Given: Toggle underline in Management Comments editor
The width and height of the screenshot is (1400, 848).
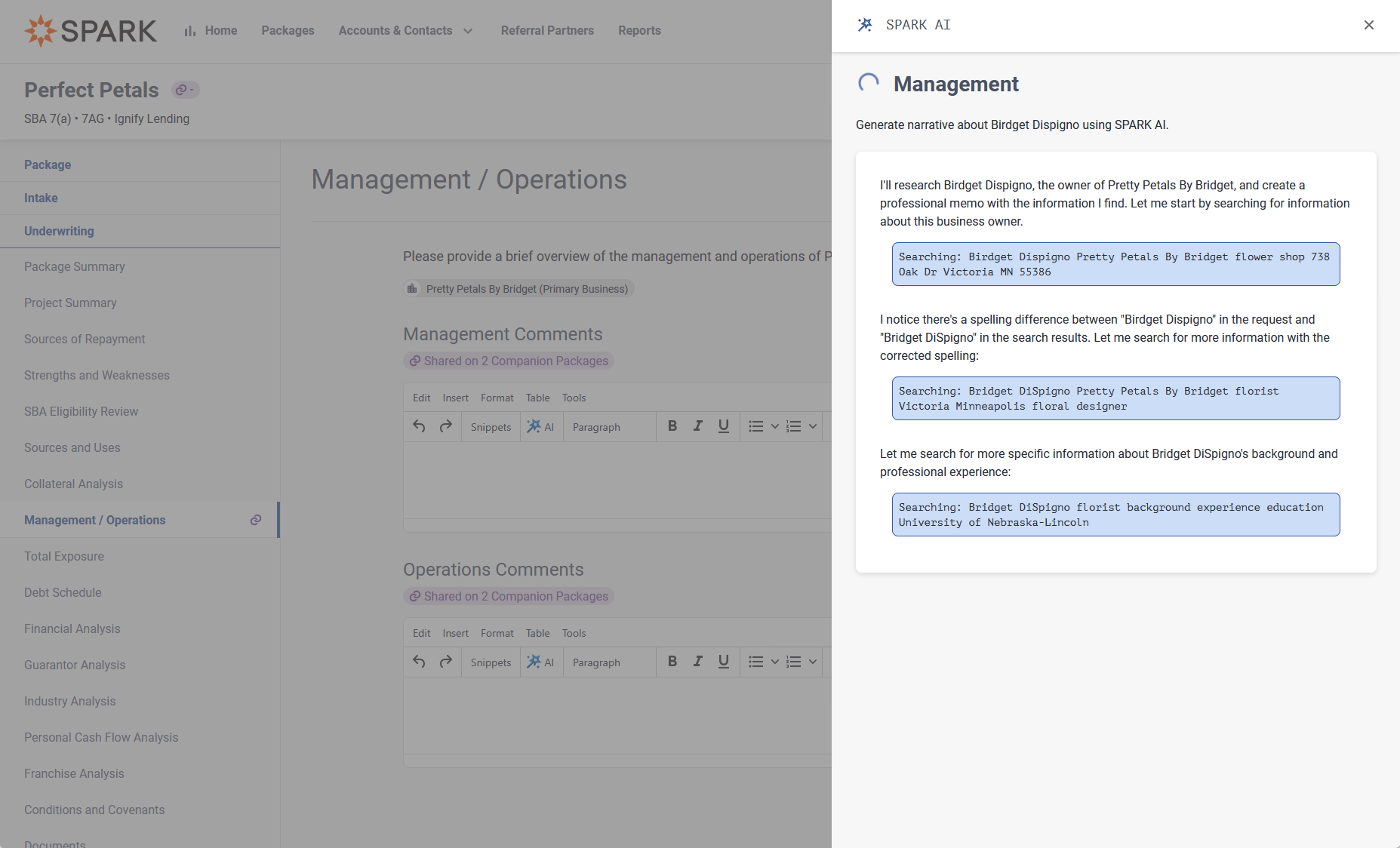Looking at the screenshot, I should pyautogui.click(x=724, y=426).
